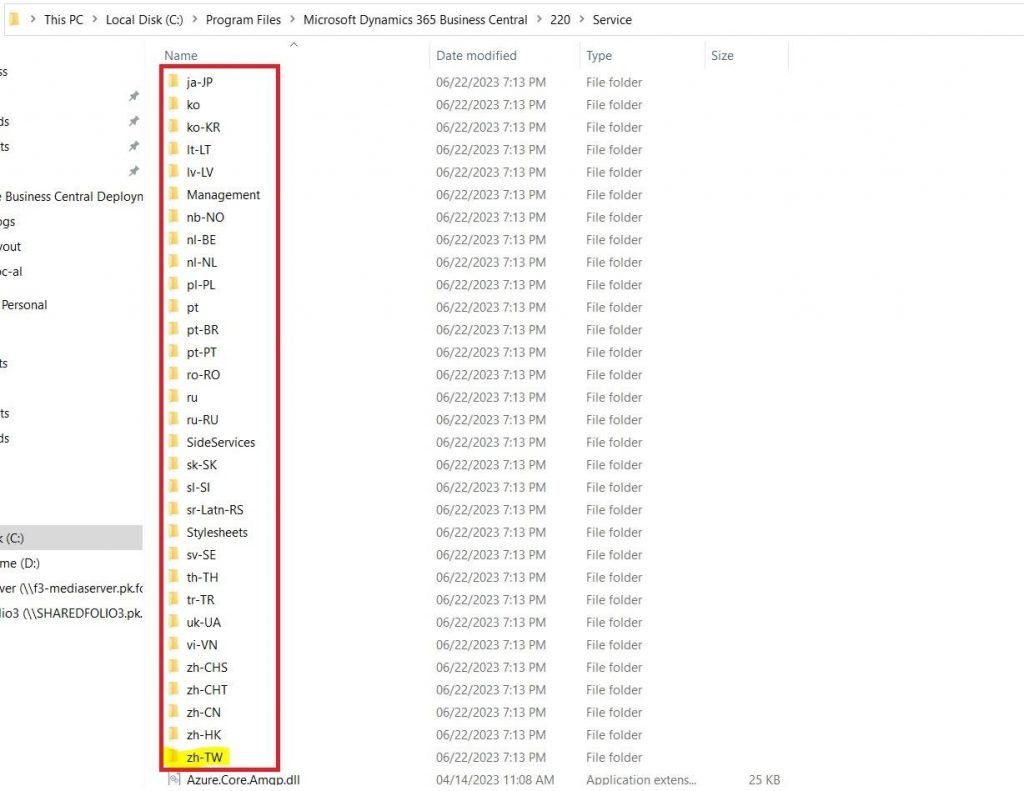The height and width of the screenshot is (791, 1024).
Task: Open the ru-RU folder
Action: (203, 419)
